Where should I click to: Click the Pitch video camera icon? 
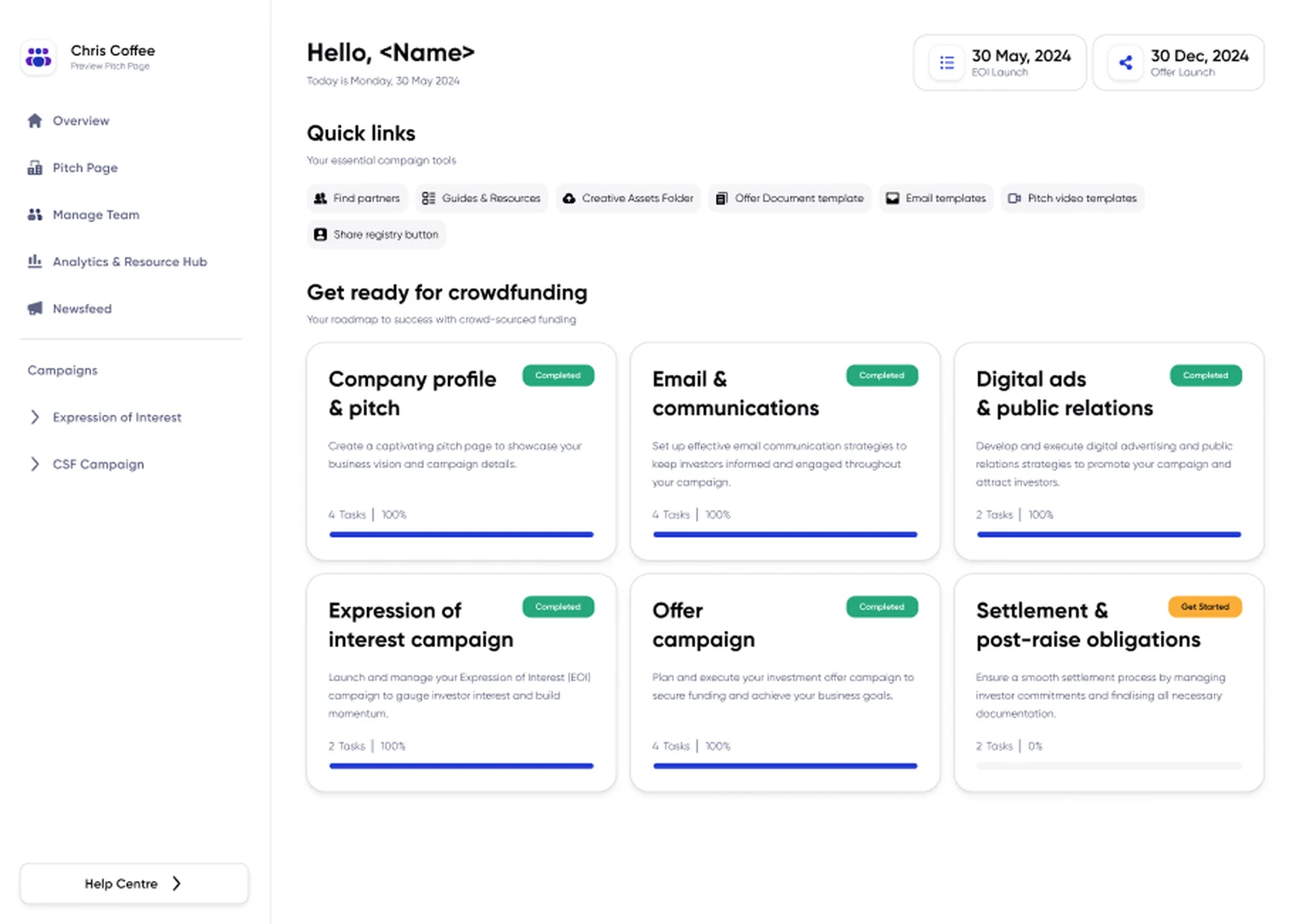[1014, 198]
